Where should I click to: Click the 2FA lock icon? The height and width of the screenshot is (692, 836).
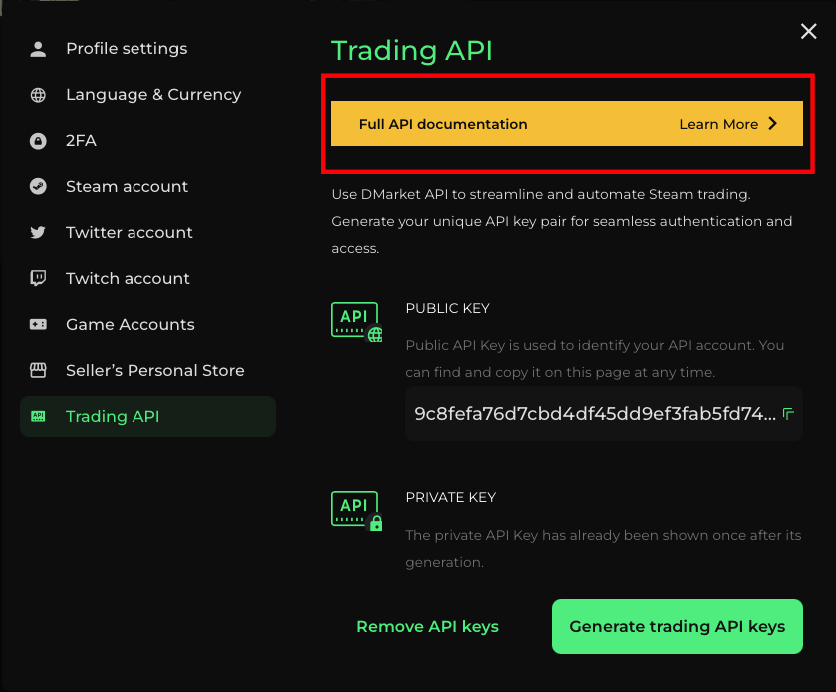(38, 141)
